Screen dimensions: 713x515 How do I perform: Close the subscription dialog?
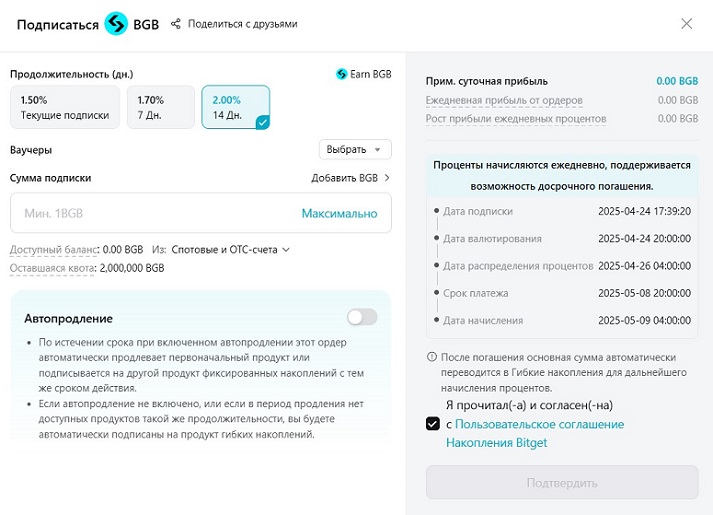(686, 24)
